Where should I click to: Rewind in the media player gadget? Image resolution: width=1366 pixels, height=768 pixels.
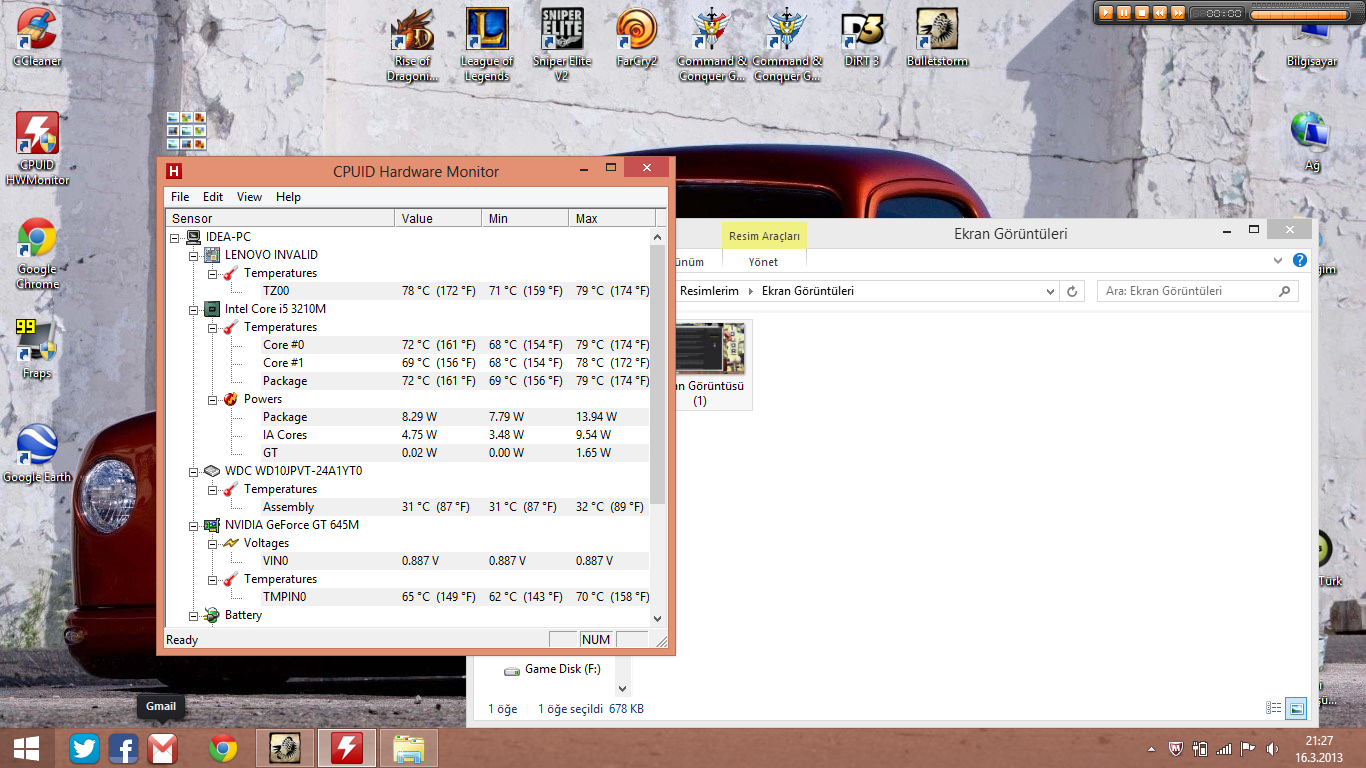(1159, 13)
